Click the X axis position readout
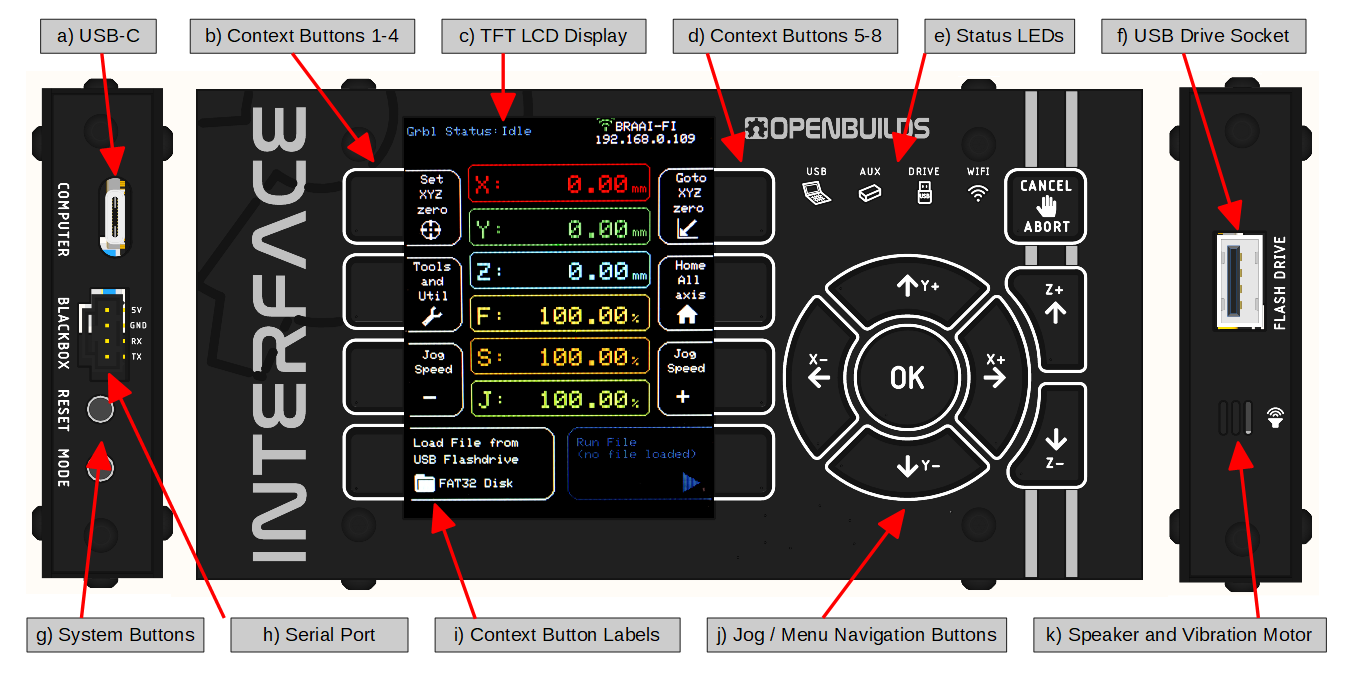This screenshot has width=1367, height=683. (x=559, y=184)
